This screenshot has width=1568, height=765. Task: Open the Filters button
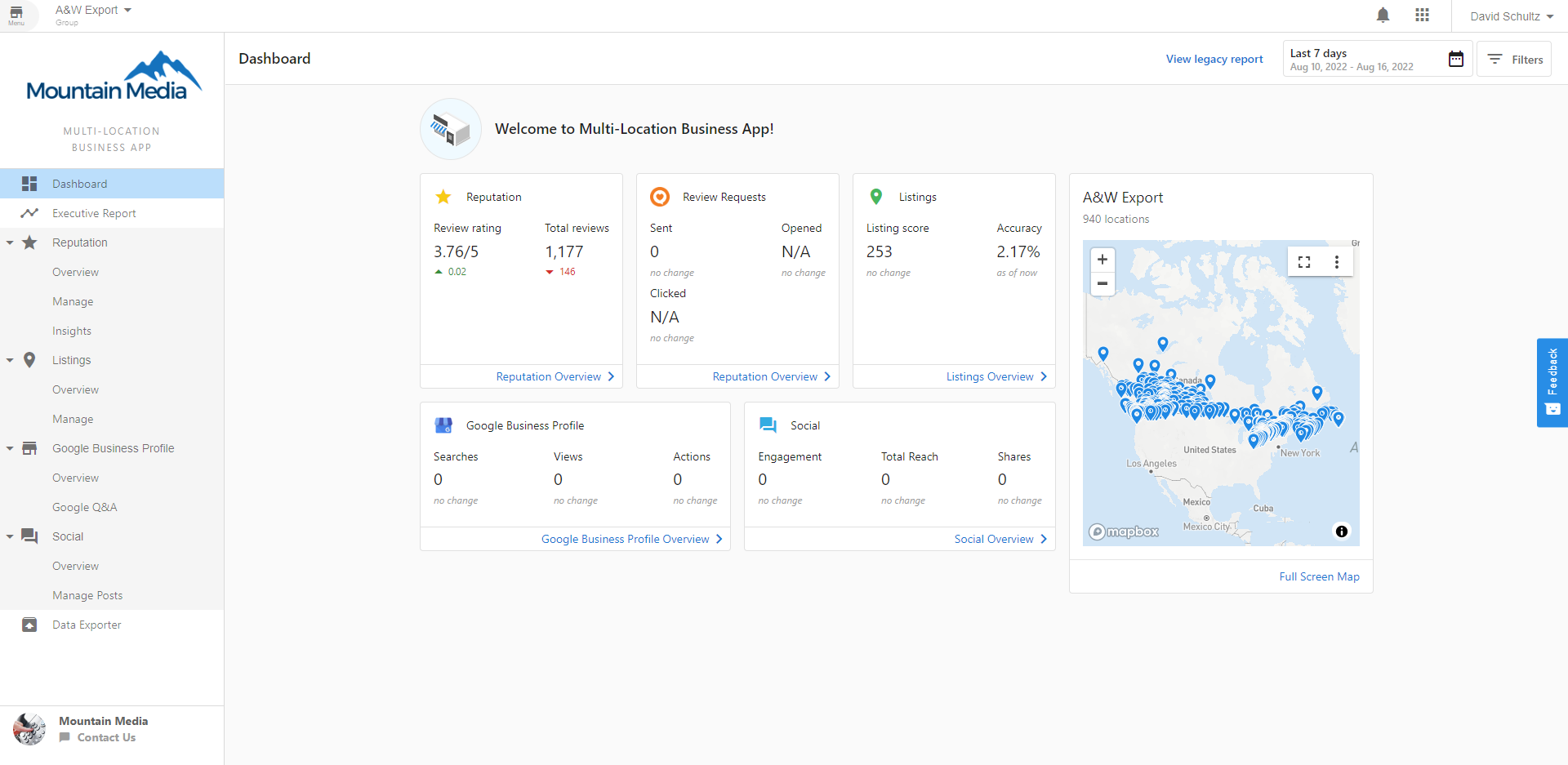(x=1514, y=59)
